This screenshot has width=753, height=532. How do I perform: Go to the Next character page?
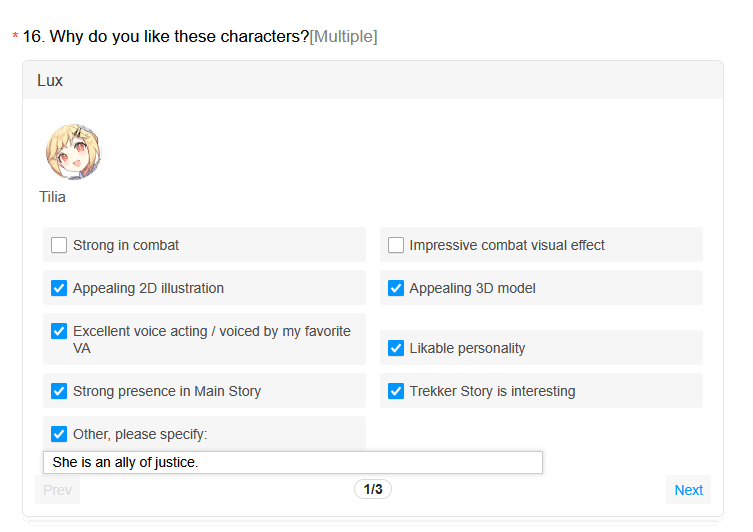coord(688,490)
